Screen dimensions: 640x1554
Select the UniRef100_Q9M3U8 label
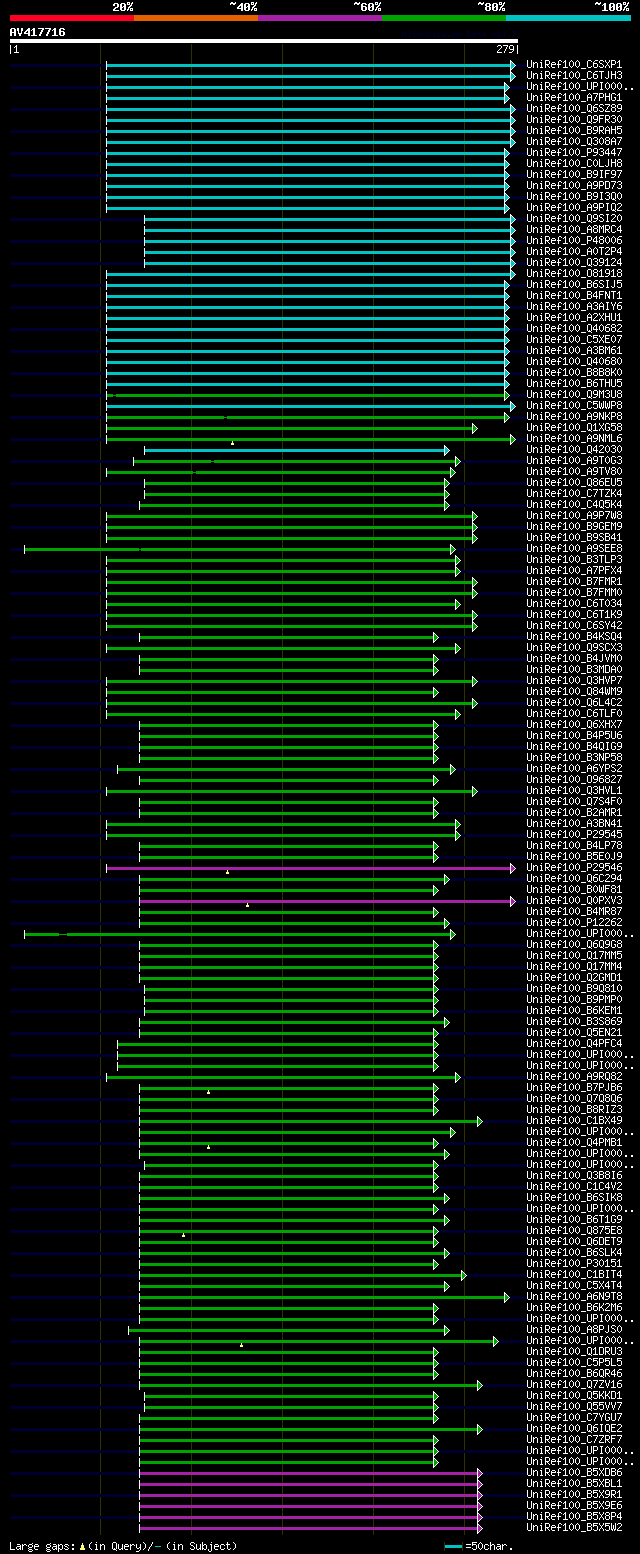click(x=574, y=394)
